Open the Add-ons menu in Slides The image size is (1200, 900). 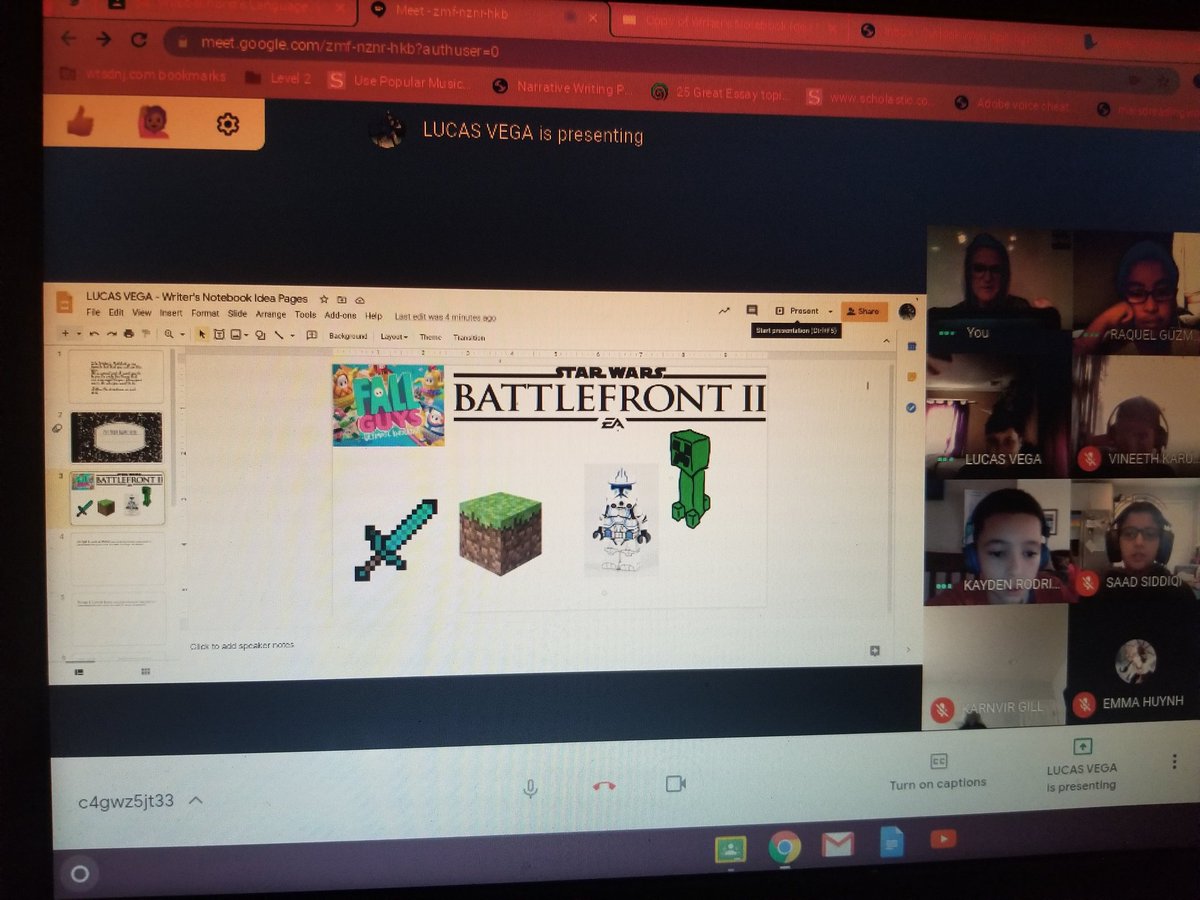(x=340, y=315)
